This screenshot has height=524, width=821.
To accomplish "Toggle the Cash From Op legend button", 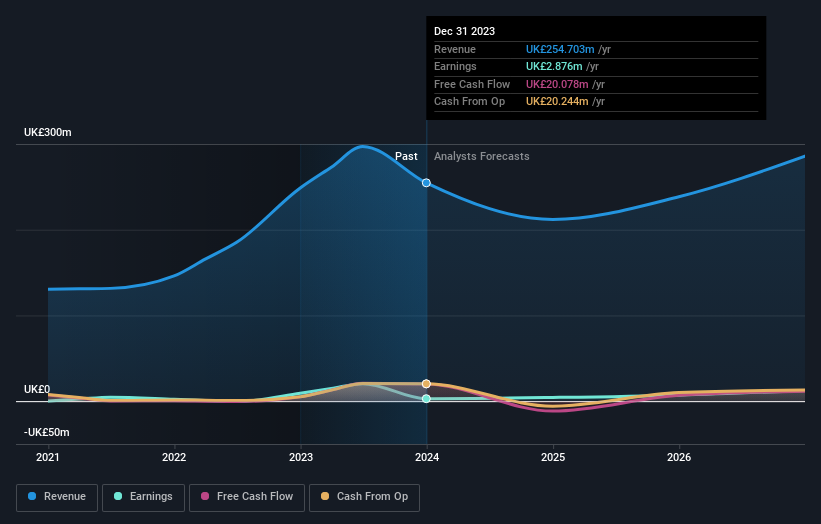I will 364,497.
